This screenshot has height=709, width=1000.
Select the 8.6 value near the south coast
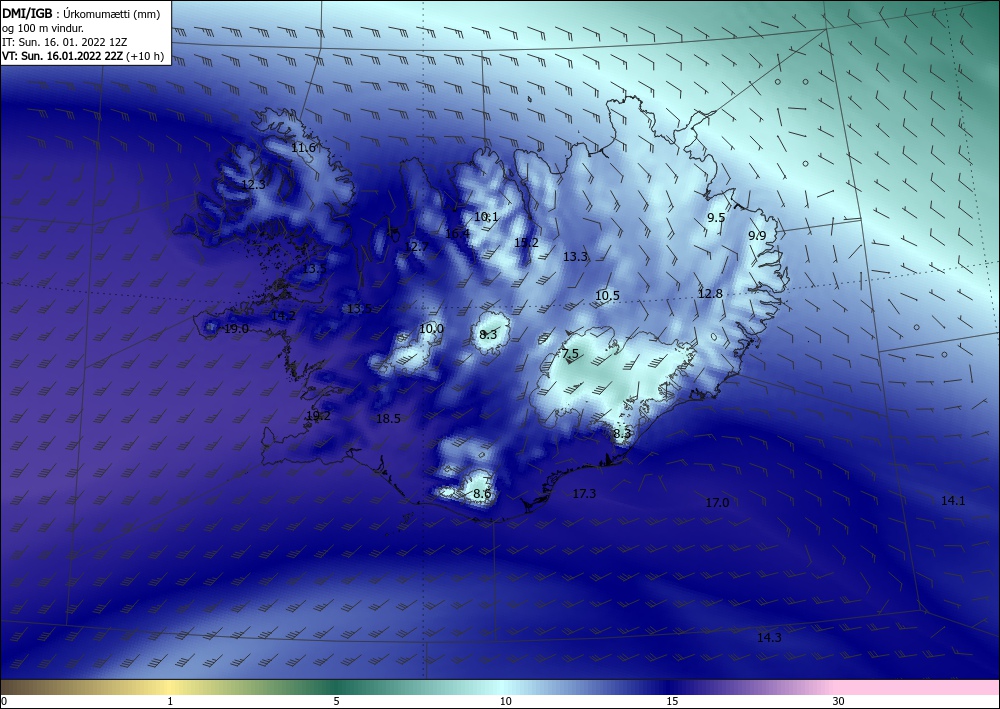pyautogui.click(x=482, y=493)
